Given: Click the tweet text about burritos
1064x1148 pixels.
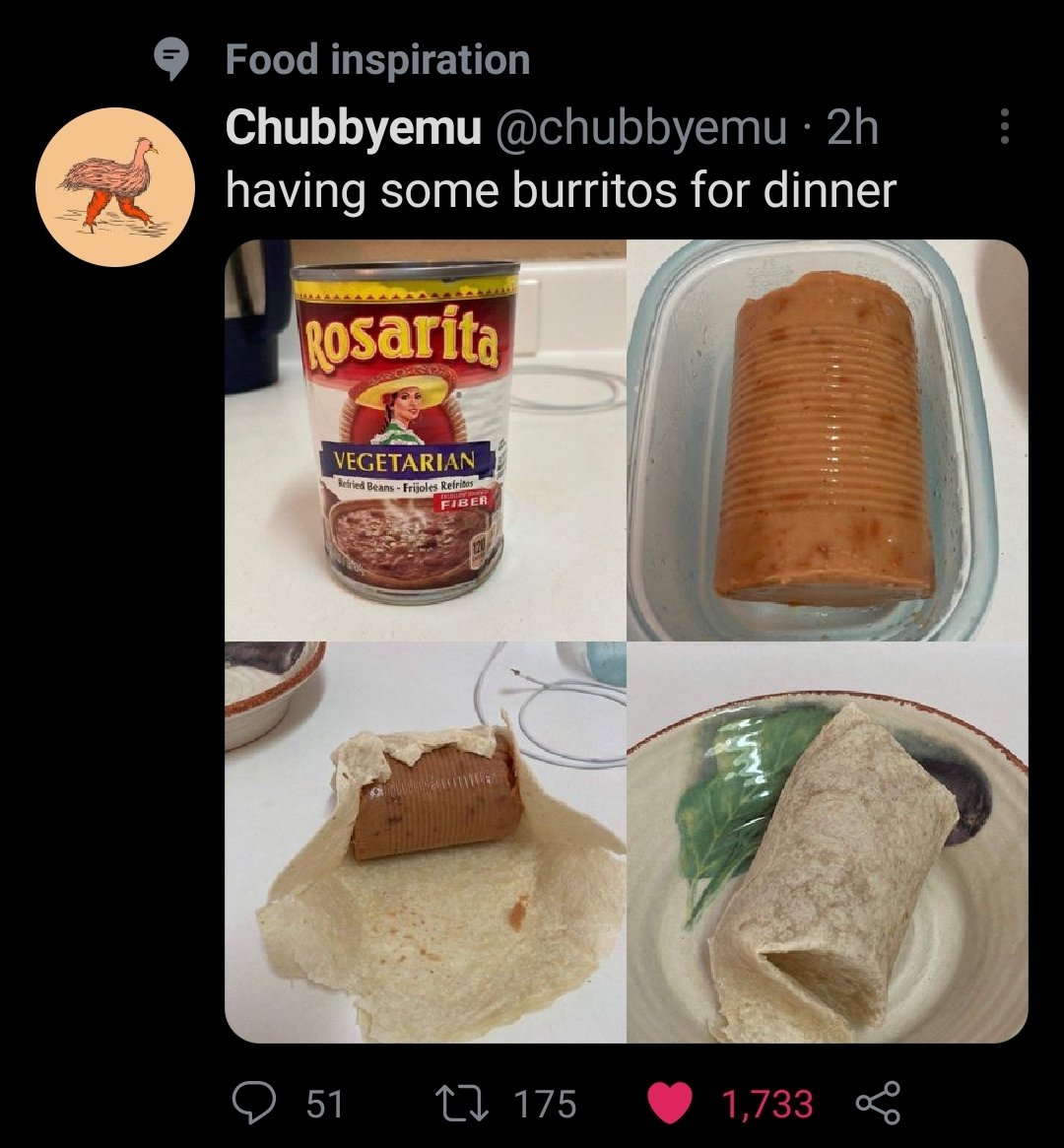Looking at the screenshot, I should point(561,190).
